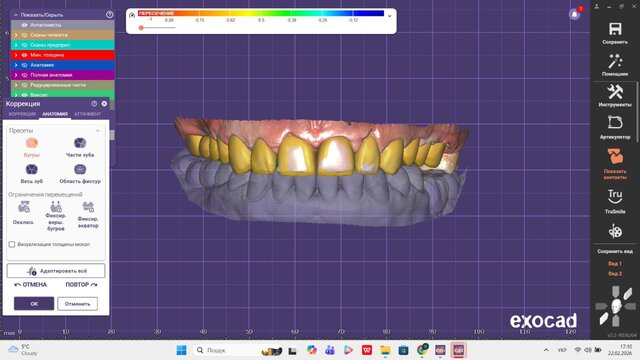Toggle visibility of Воксел layer
Image resolution: width=640 pixels, height=360 pixels.
point(24,95)
